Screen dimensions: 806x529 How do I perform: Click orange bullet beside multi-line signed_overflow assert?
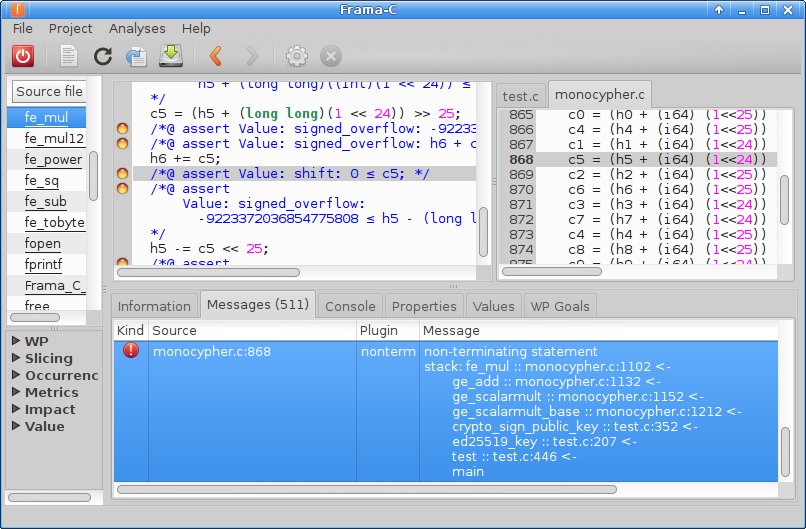coord(122,188)
